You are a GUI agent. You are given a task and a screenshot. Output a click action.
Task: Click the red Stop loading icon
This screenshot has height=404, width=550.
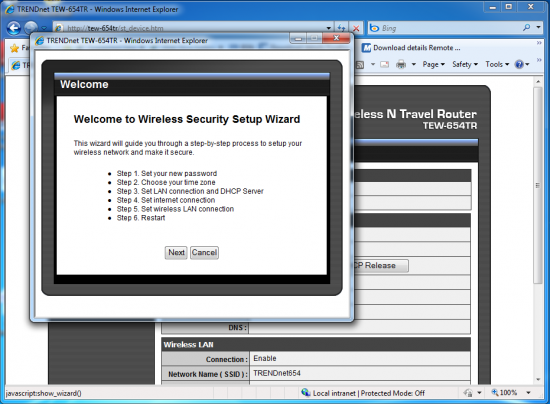click(x=356, y=28)
